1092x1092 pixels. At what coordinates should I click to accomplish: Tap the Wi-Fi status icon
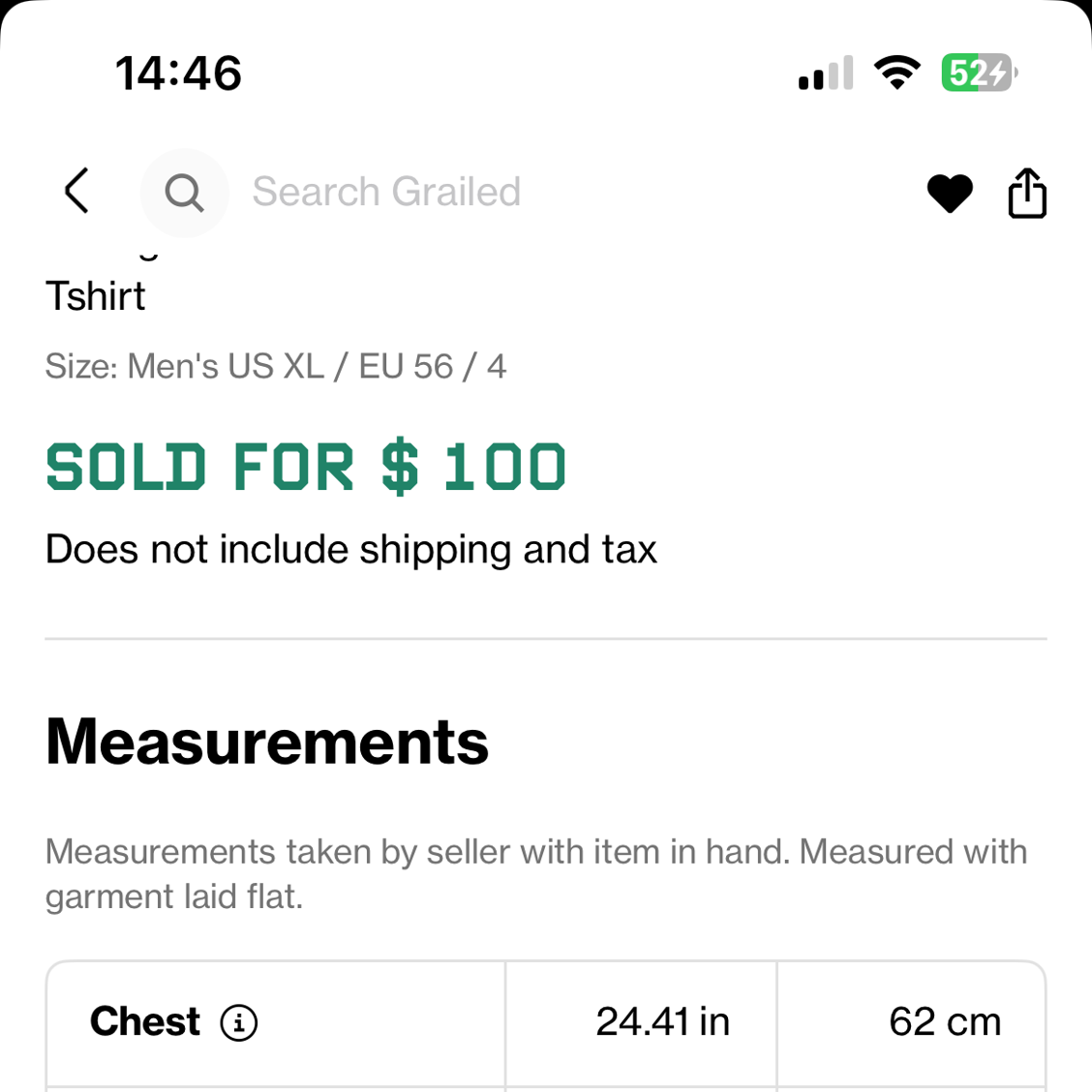[897, 73]
